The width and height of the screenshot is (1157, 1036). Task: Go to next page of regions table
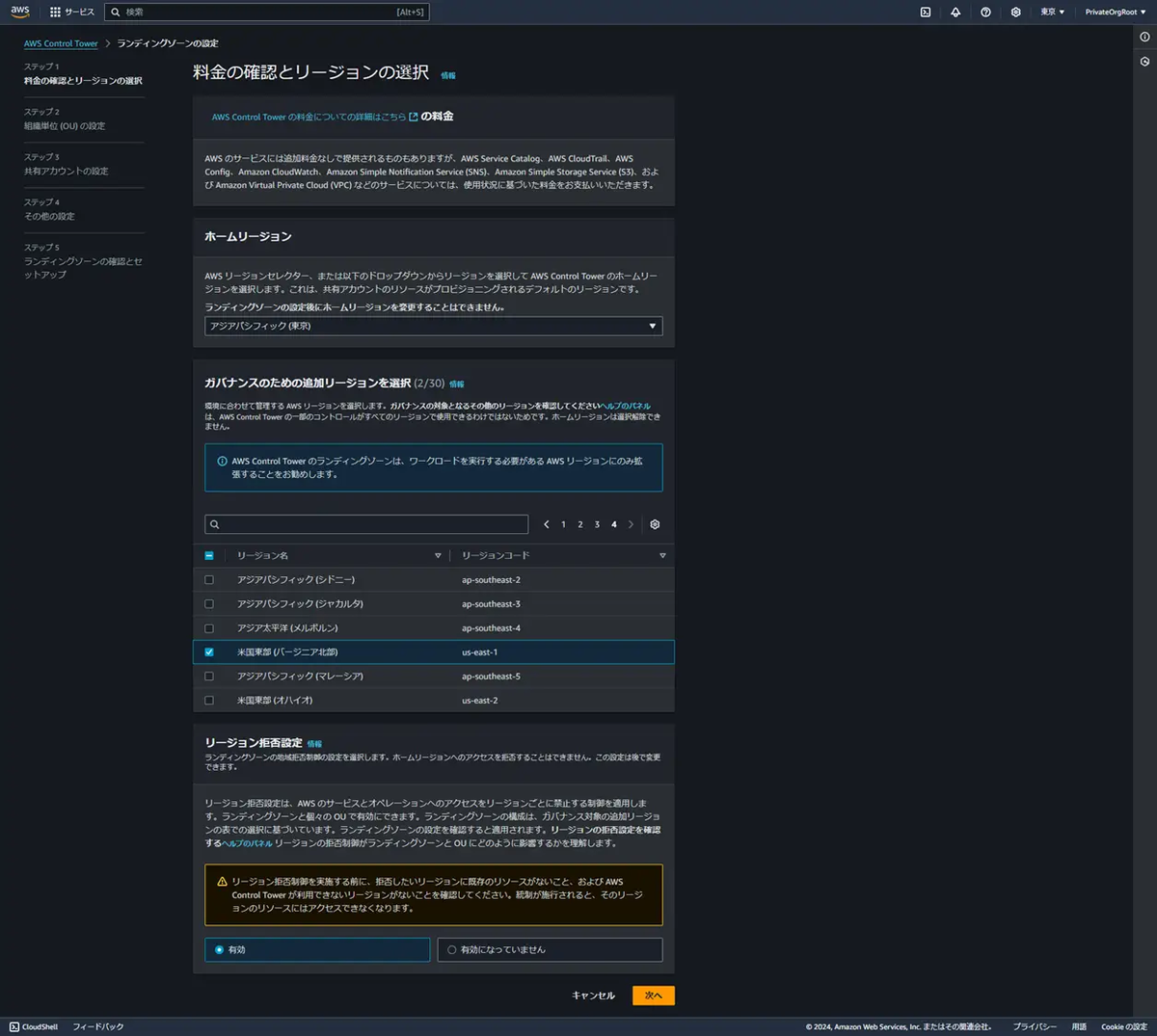click(x=632, y=524)
